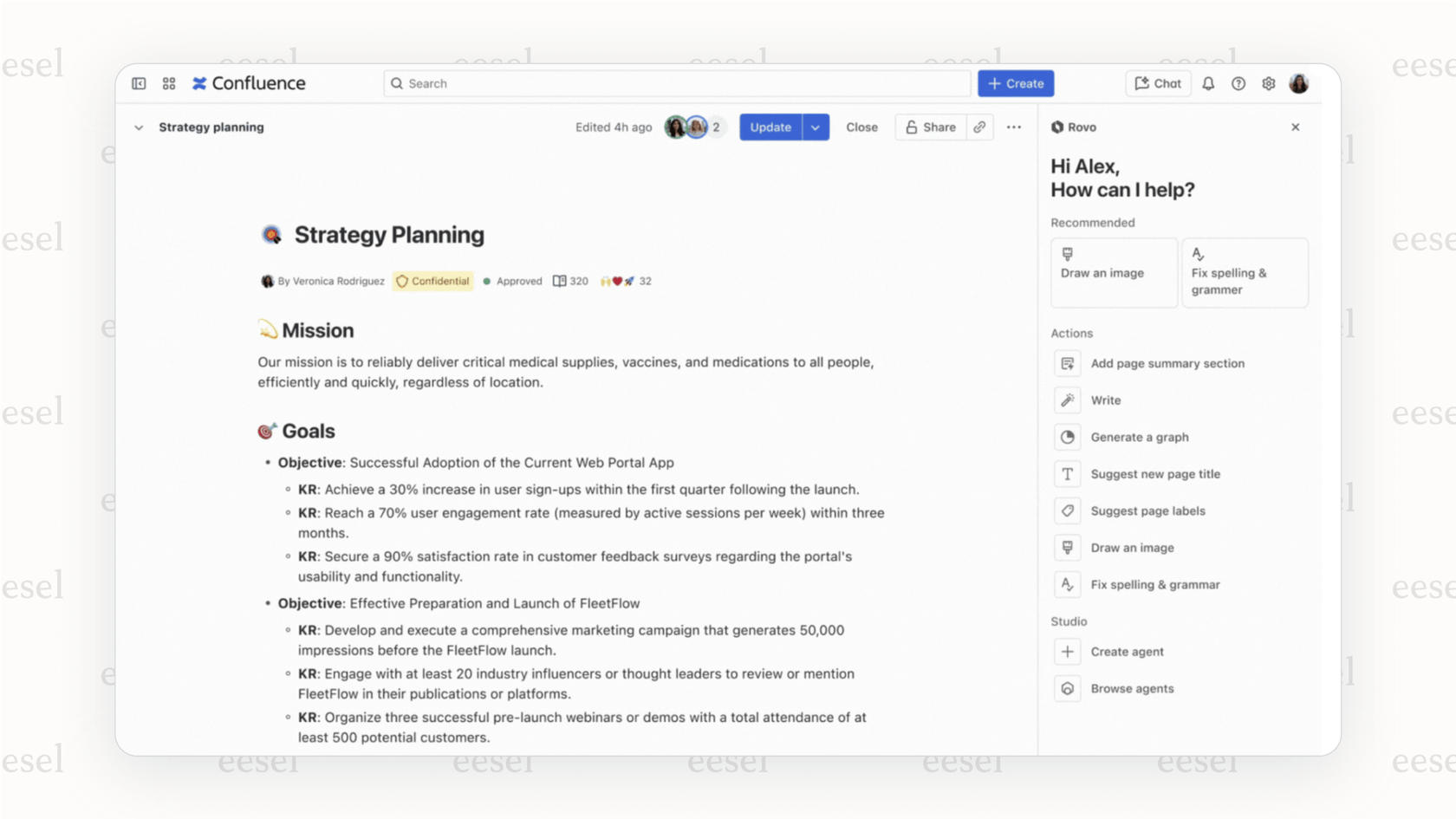Choose the Suggest page labels action
Image resolution: width=1456 pixels, height=819 pixels.
[x=1147, y=510]
